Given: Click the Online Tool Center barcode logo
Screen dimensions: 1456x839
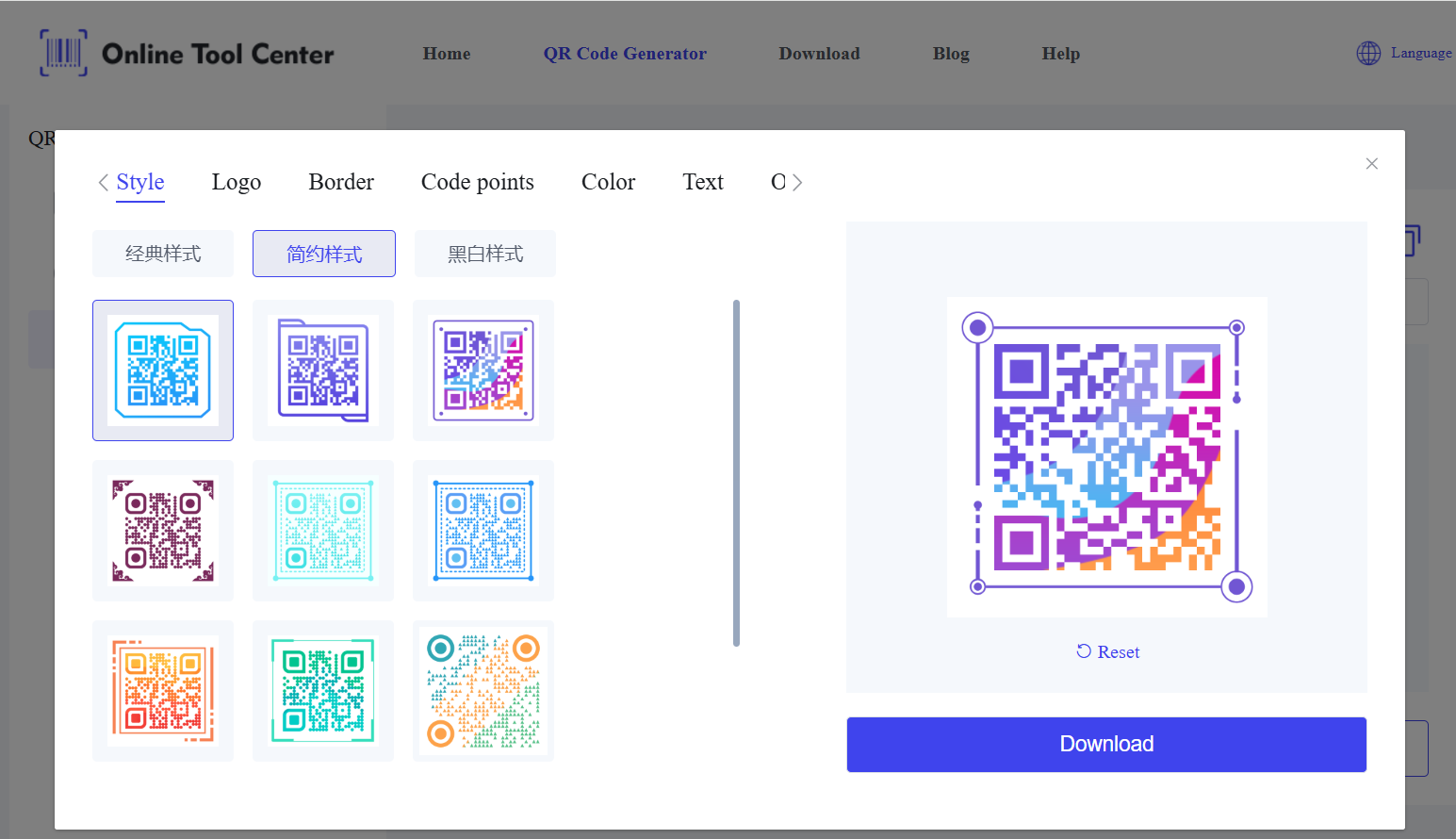Looking at the screenshot, I should click(63, 53).
